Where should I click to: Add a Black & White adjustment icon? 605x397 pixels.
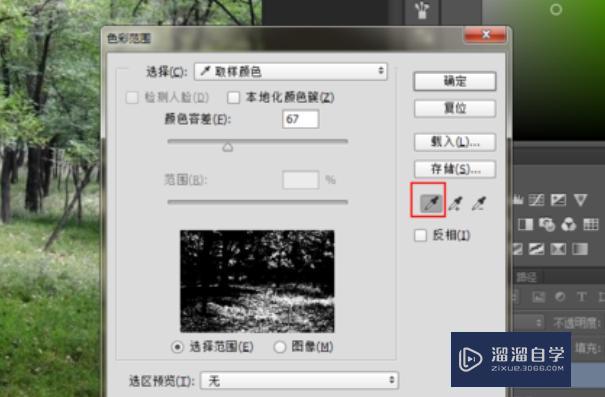525,224
